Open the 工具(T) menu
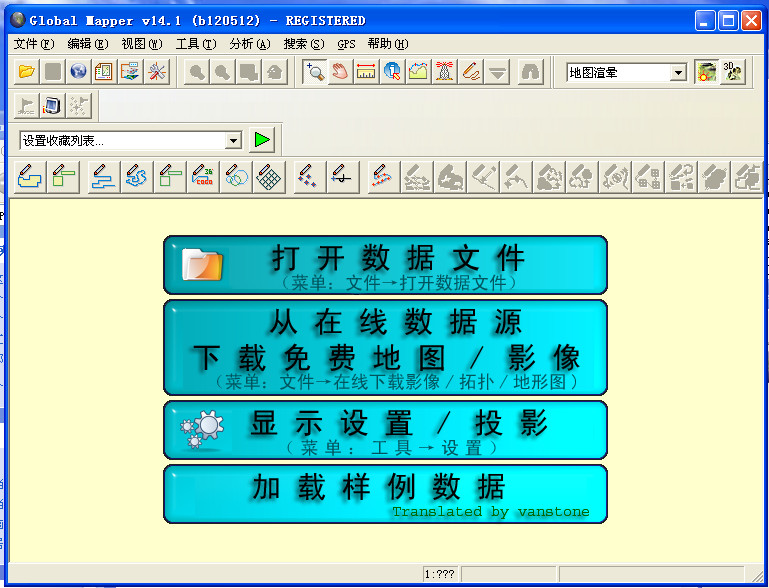Screen dimensions: 769x588 [196, 44]
